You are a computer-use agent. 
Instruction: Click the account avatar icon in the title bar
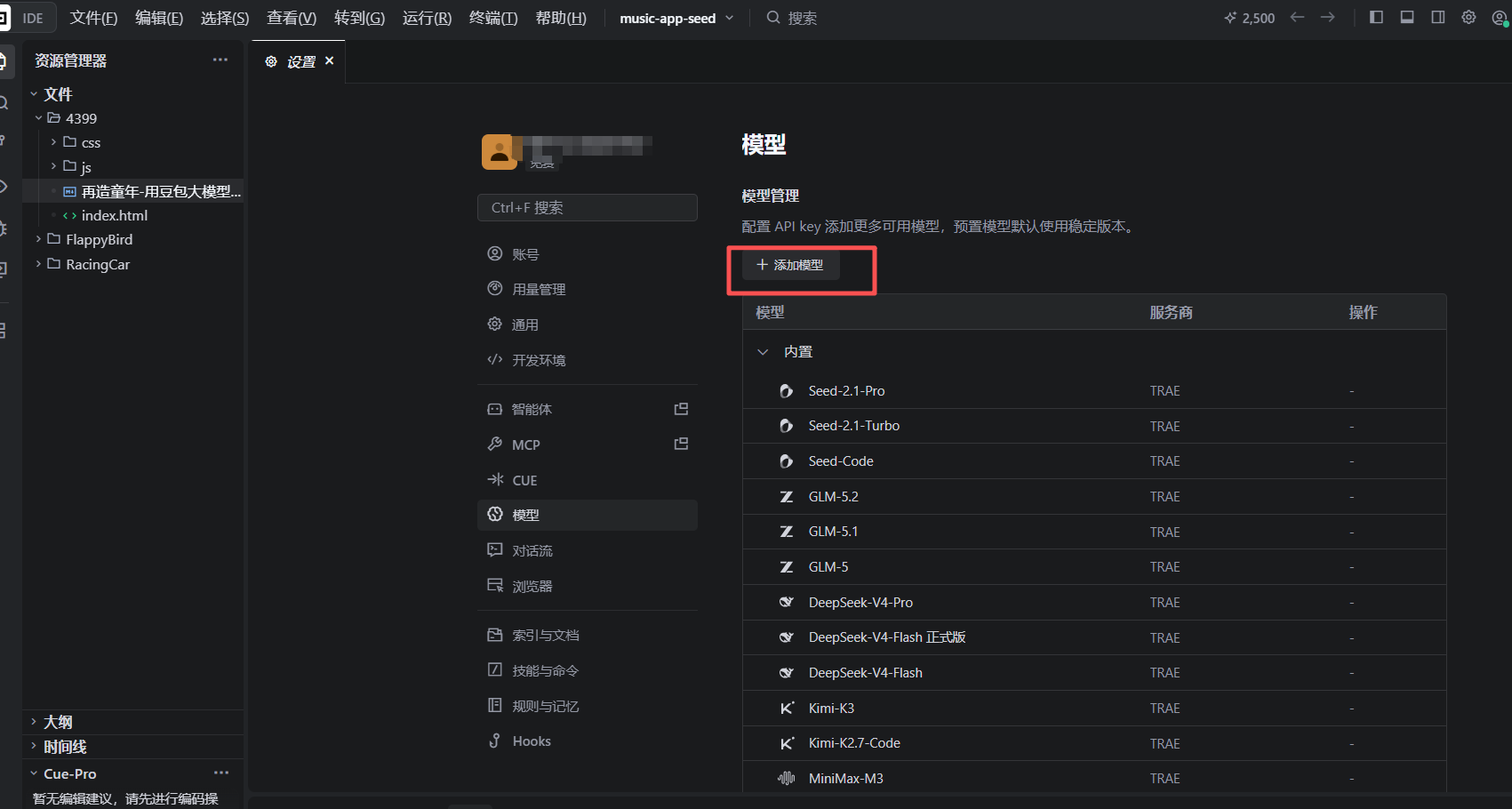1499,18
